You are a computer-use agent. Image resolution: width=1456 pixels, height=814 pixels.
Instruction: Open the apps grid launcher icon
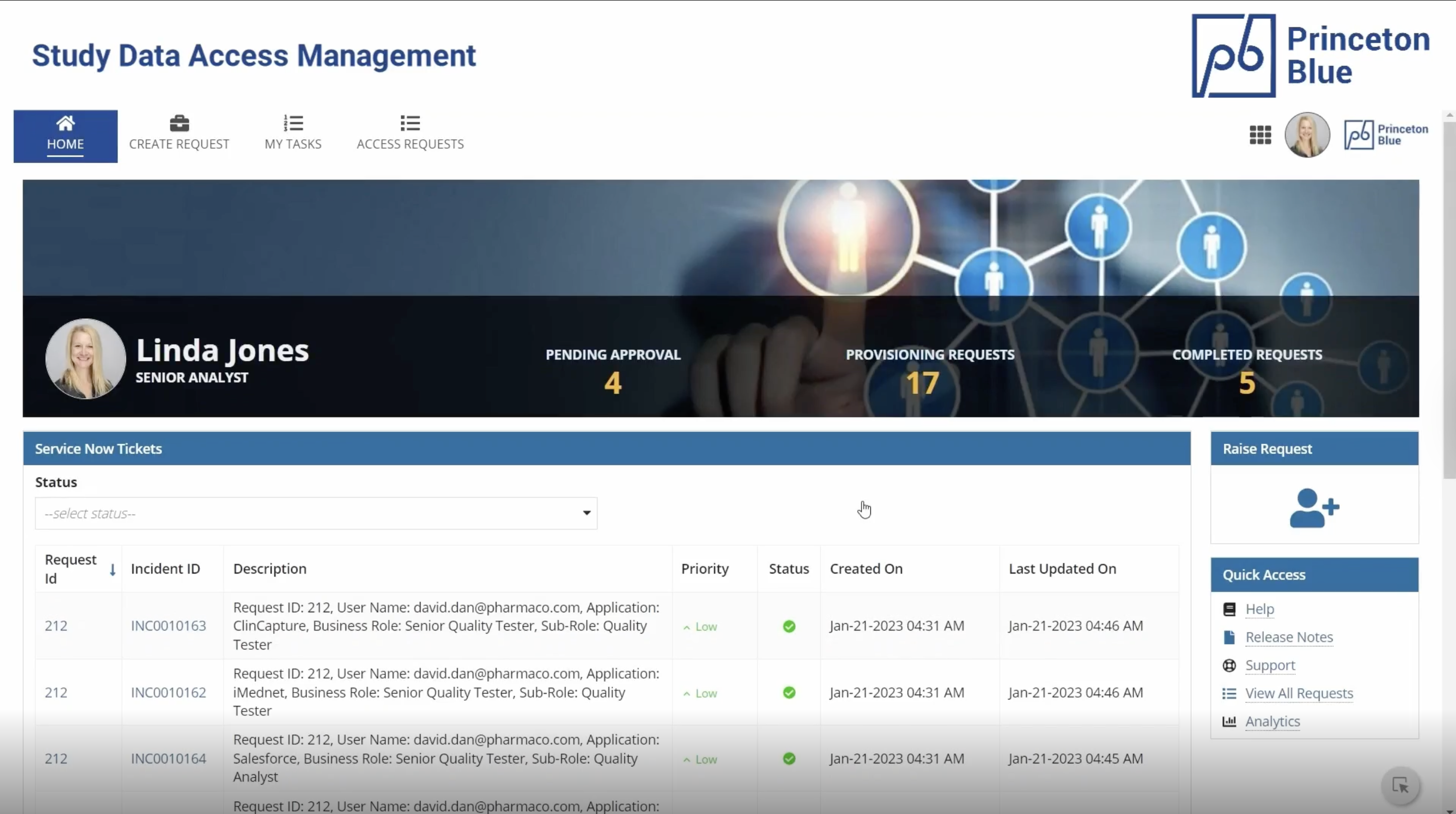click(x=1260, y=135)
